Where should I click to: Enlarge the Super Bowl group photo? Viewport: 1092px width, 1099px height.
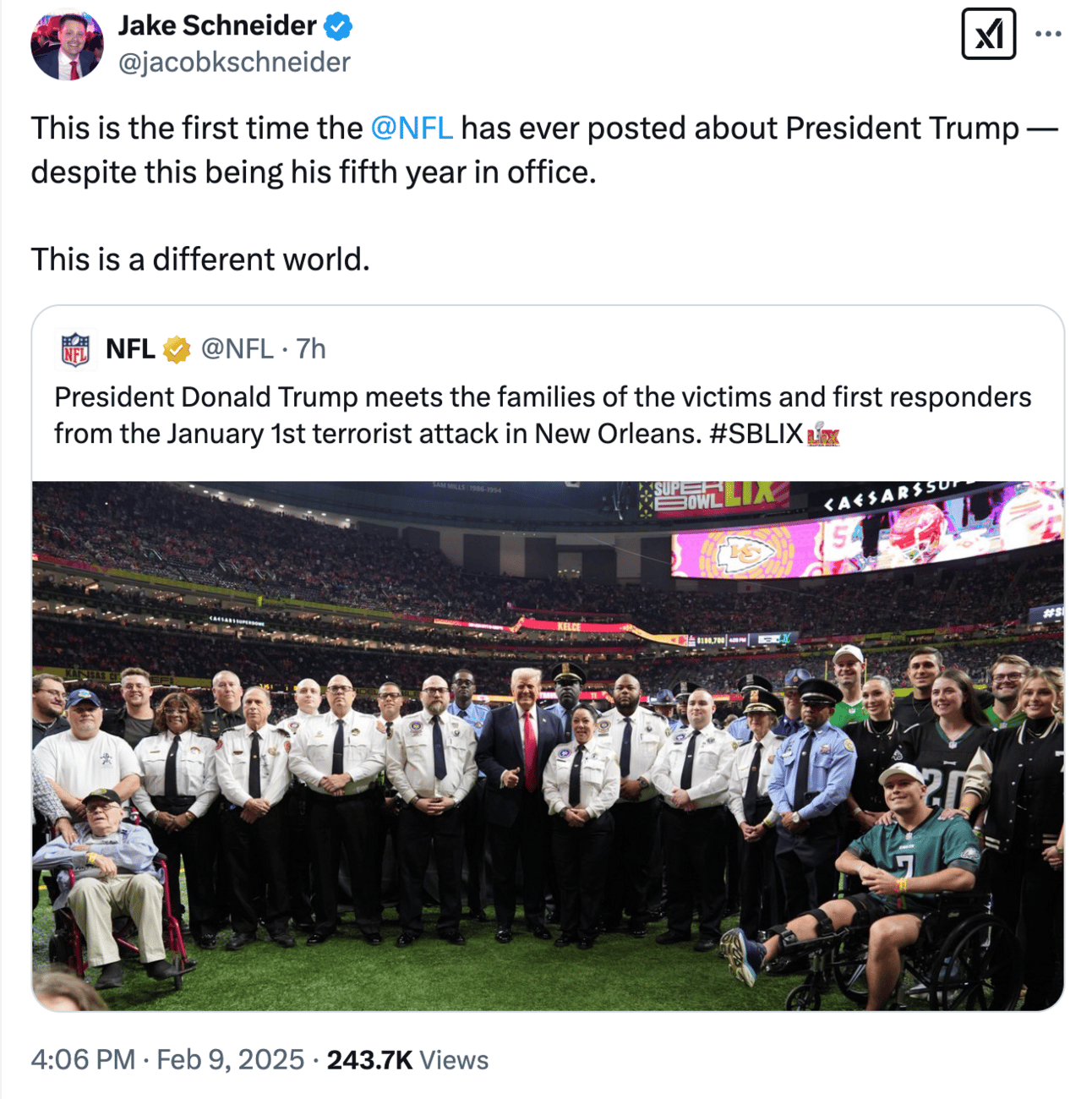coord(548,745)
